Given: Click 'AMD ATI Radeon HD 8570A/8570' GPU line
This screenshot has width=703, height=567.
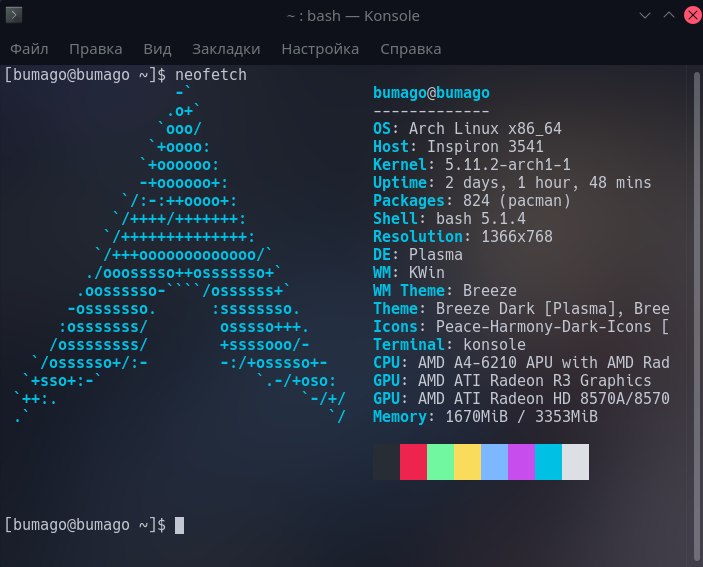Looking at the screenshot, I should point(544,398).
